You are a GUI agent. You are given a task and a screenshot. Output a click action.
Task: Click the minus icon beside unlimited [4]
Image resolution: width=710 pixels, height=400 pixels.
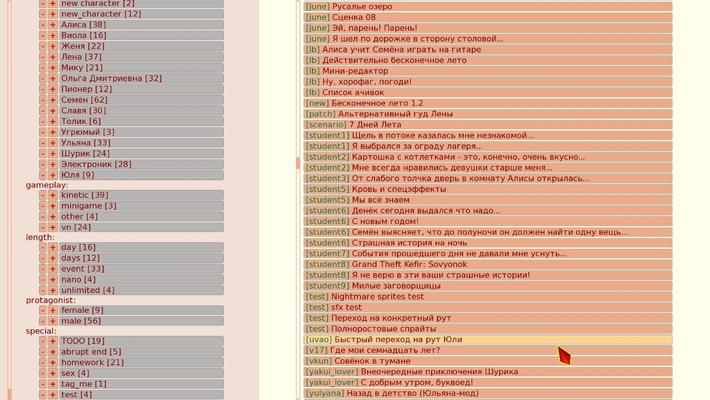click(x=43, y=290)
